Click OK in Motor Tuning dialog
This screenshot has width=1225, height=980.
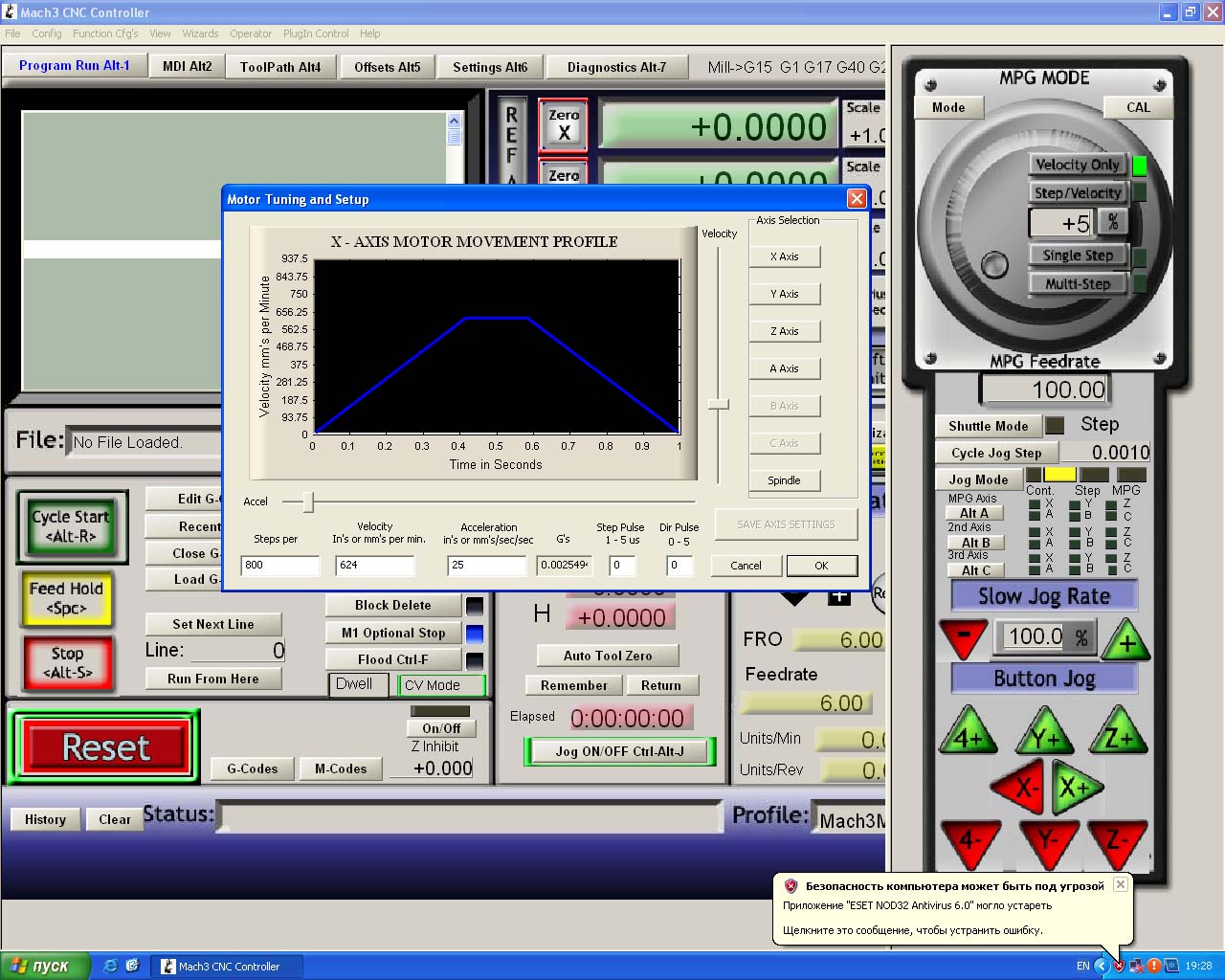point(821,566)
